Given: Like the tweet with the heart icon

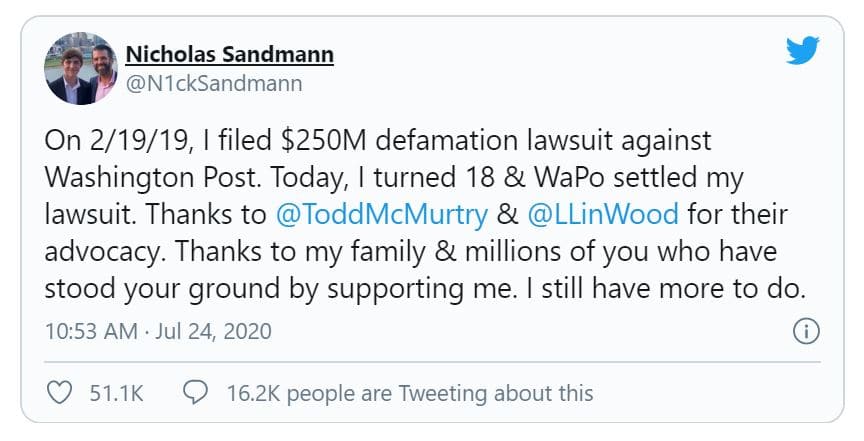Looking at the screenshot, I should click(x=59, y=393).
